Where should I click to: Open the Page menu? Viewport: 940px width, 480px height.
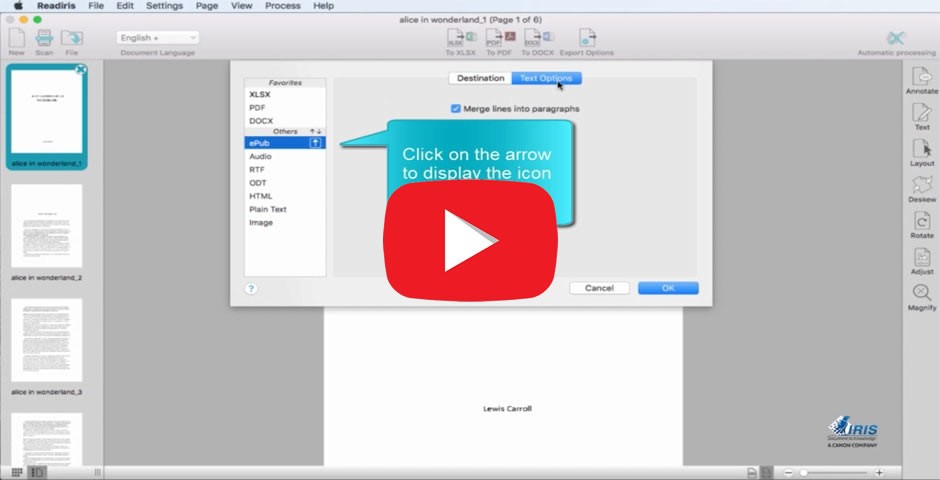coord(207,5)
